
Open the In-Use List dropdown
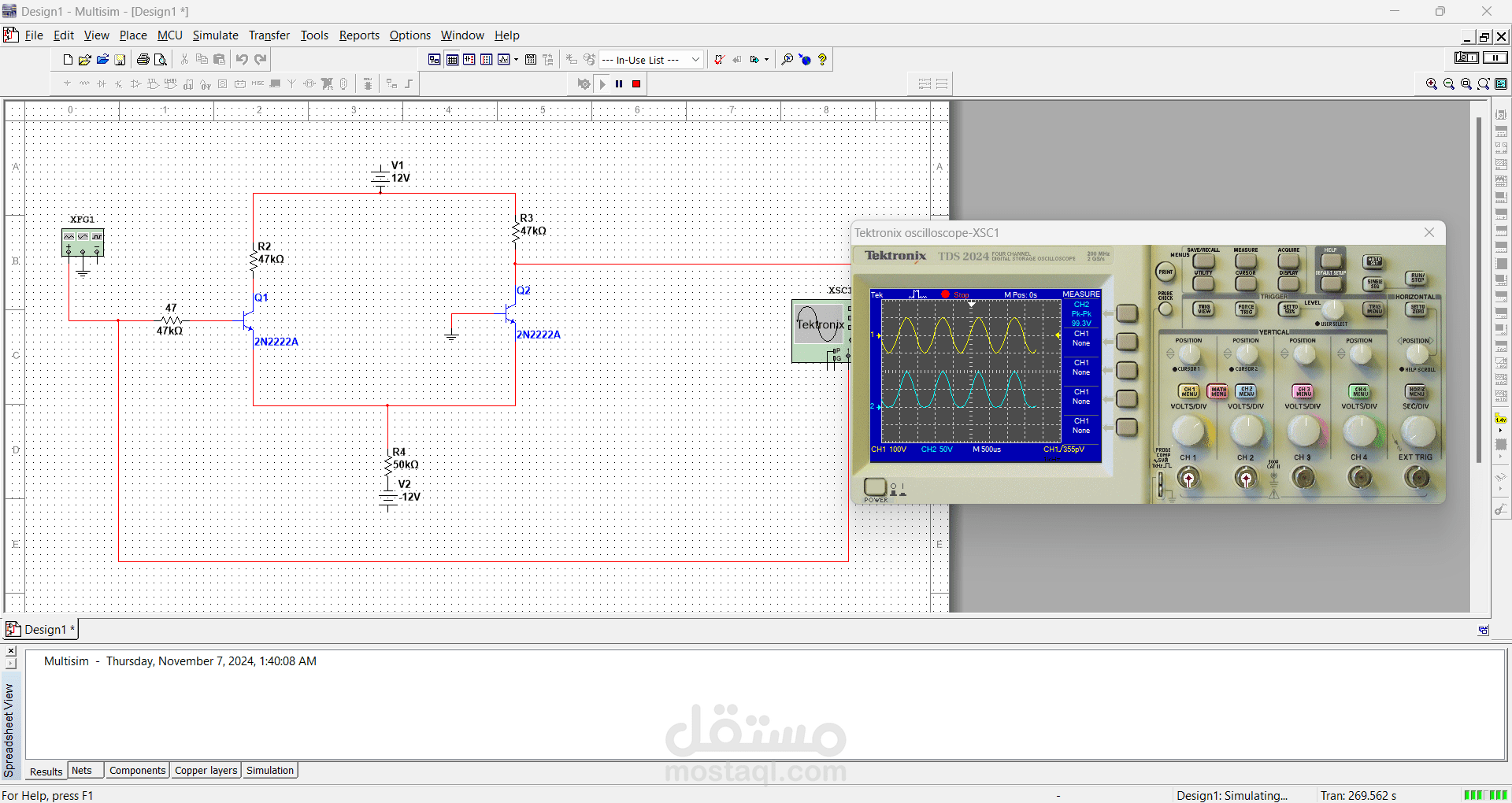651,60
